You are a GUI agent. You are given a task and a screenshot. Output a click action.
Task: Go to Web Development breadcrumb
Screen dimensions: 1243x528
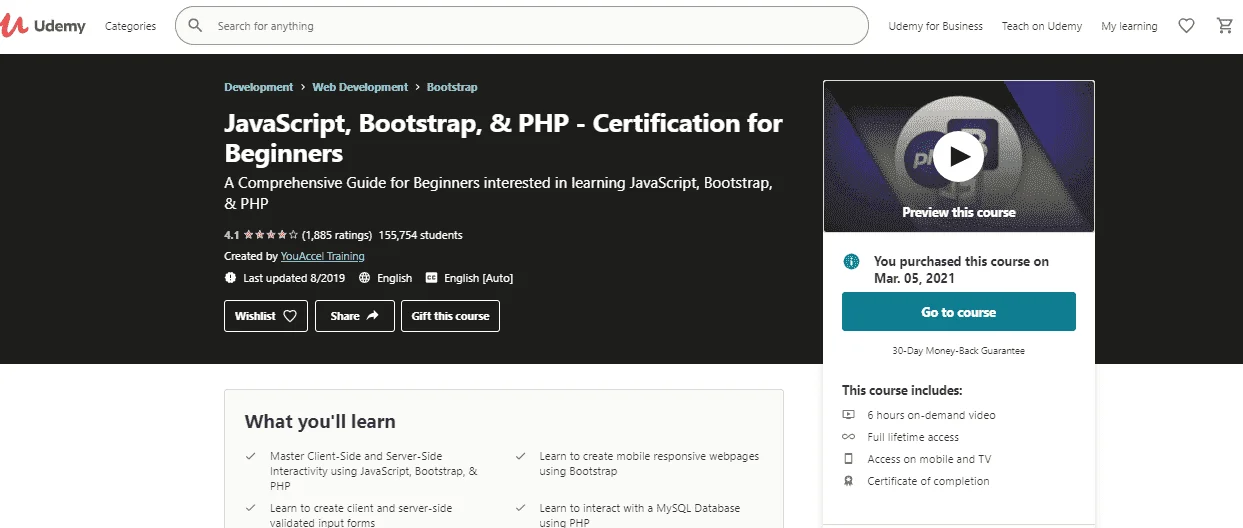(x=360, y=87)
